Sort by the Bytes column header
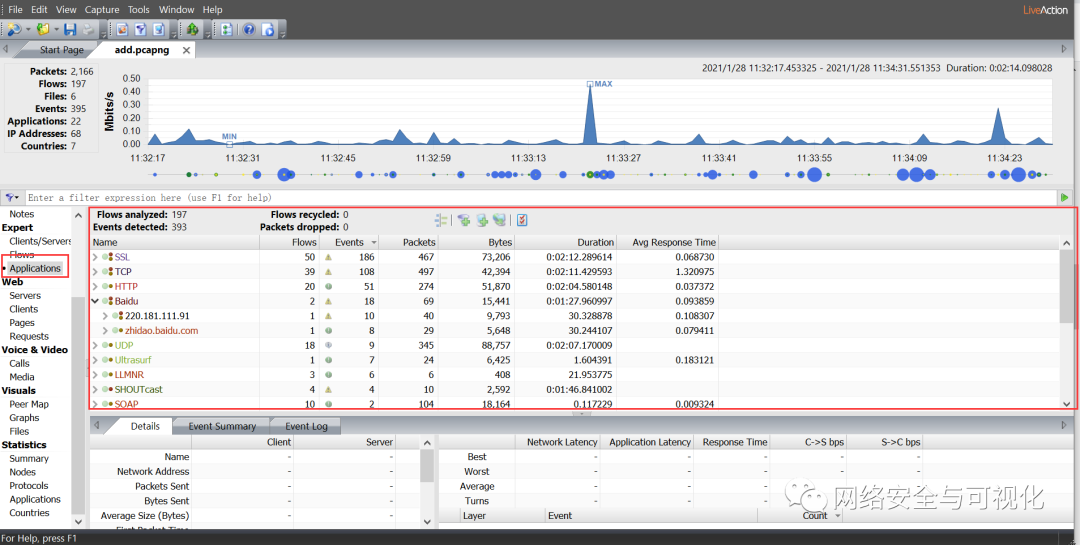The image size is (1080, 545). point(477,243)
